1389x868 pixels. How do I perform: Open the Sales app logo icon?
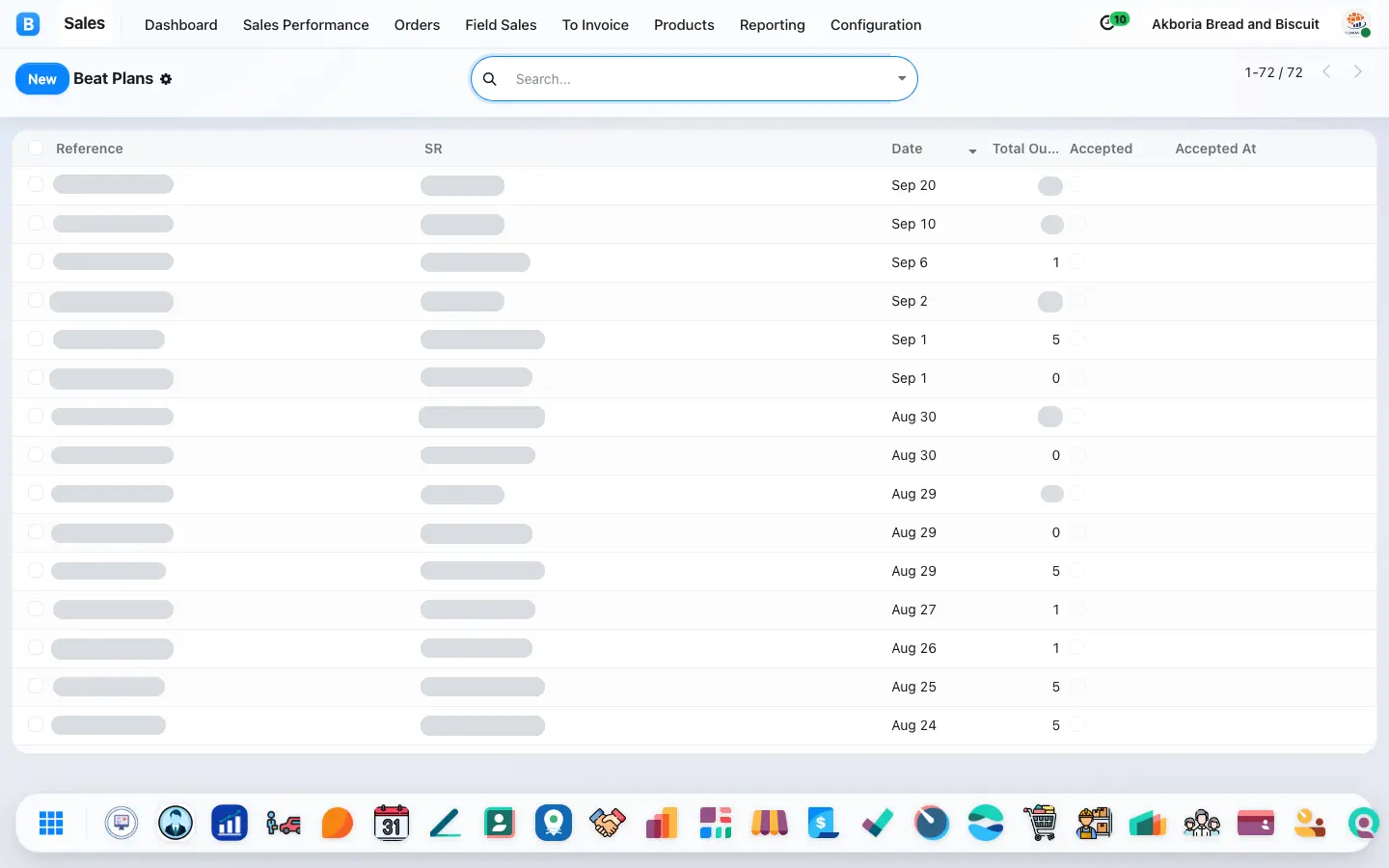click(x=28, y=24)
